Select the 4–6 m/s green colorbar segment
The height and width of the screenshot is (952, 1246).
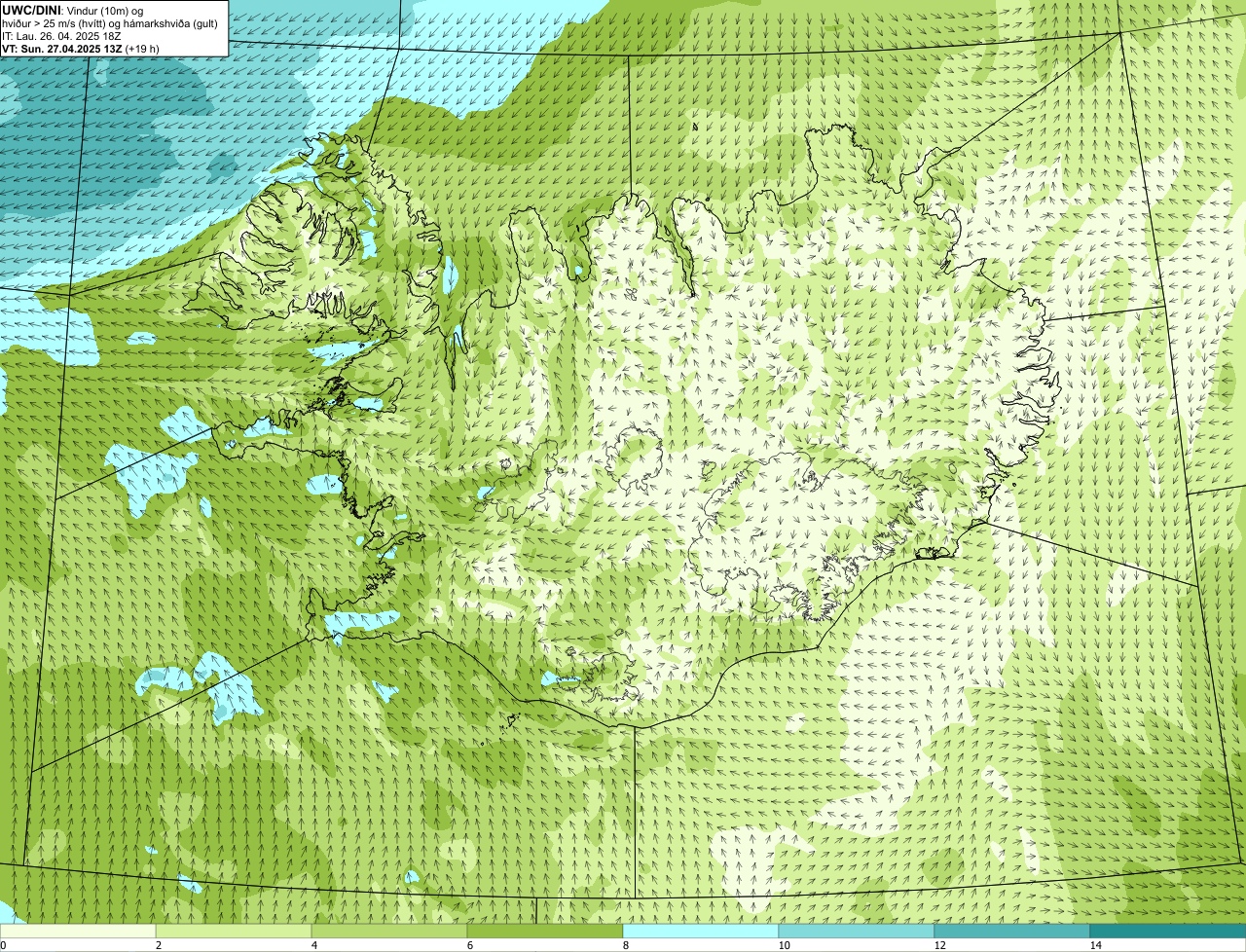pyautogui.click(x=389, y=932)
